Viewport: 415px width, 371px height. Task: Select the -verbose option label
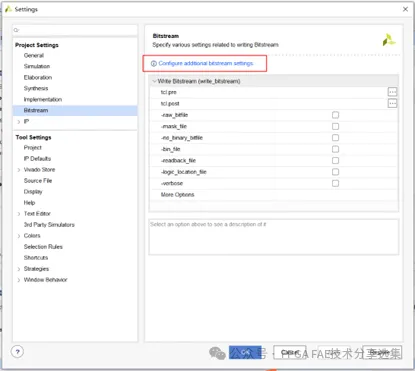[172, 183]
